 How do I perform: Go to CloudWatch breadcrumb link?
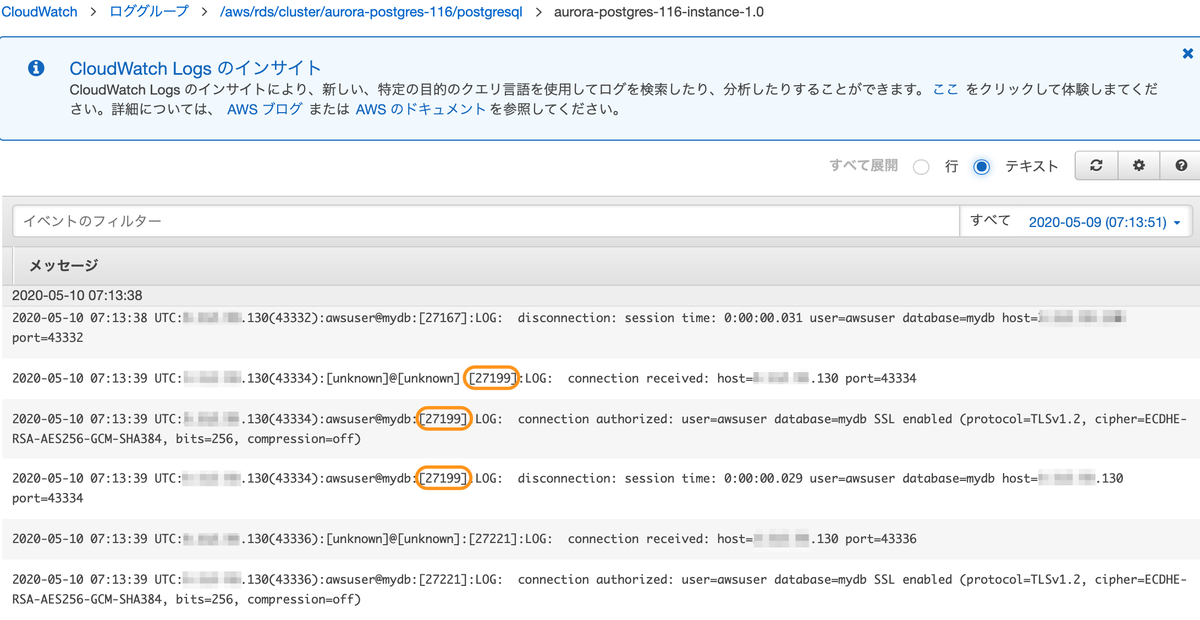[39, 12]
